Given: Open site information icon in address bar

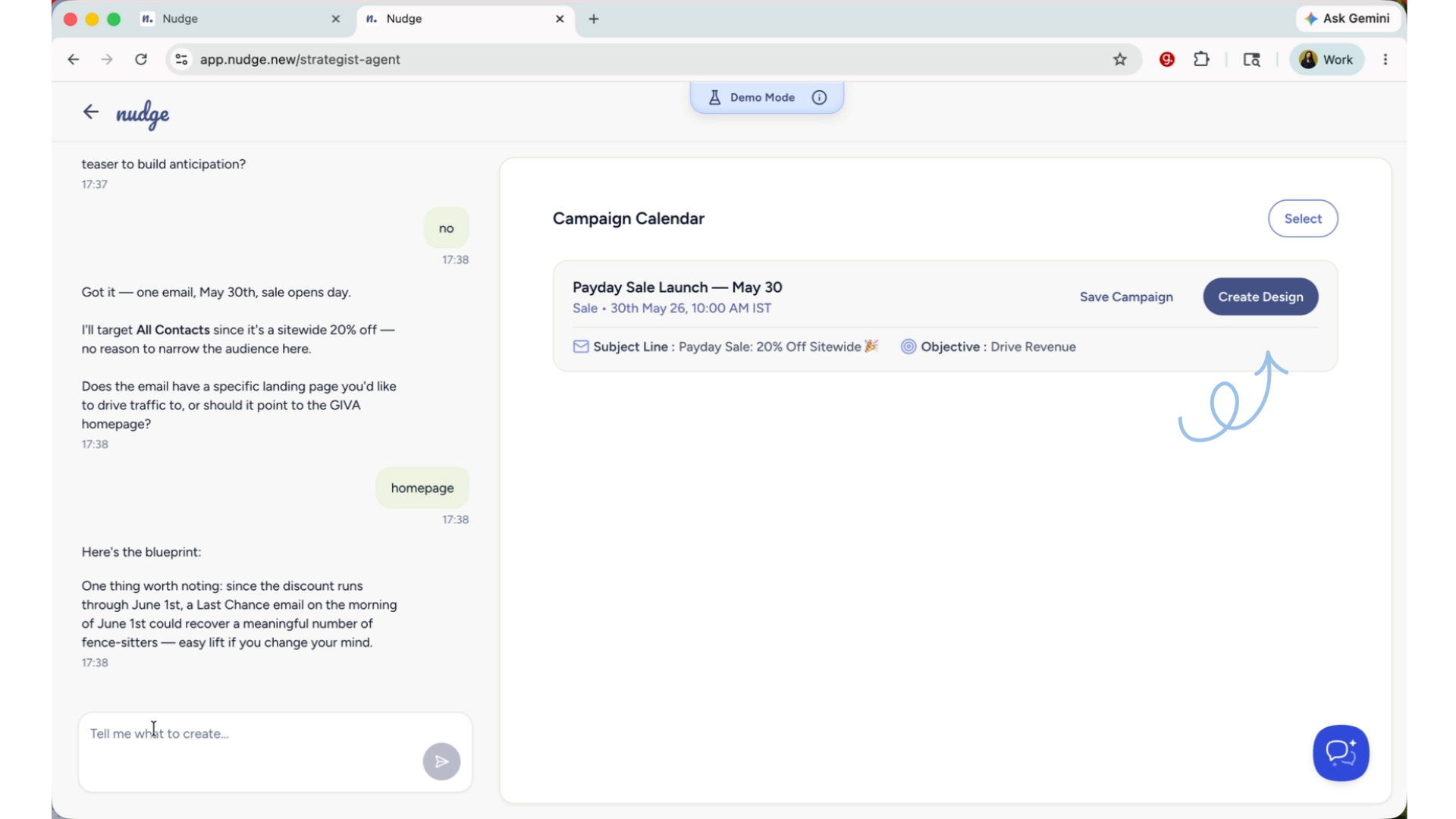Looking at the screenshot, I should 181,59.
